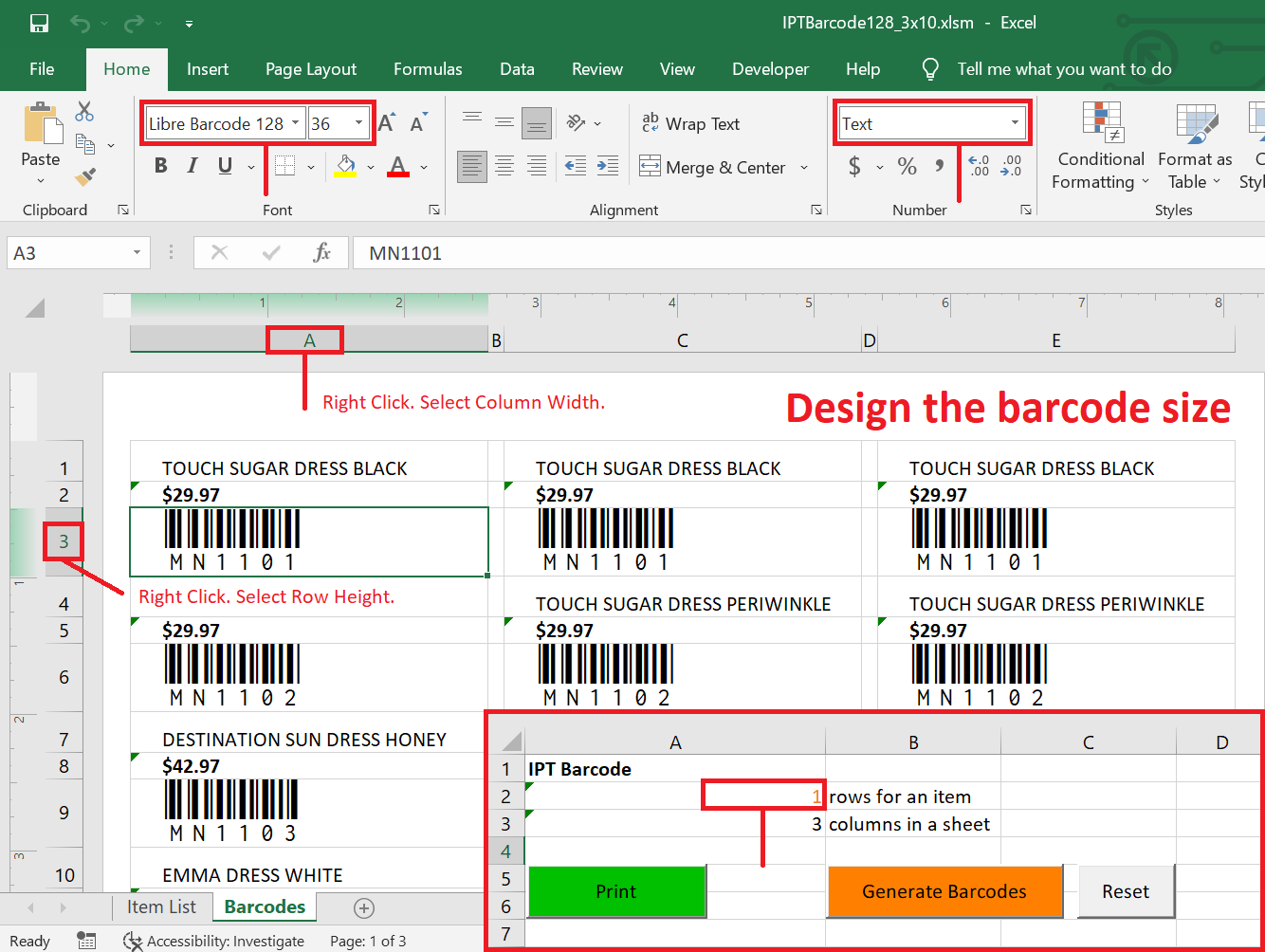The height and width of the screenshot is (952, 1265).
Task: Open Number dialog launcher icon
Action: pos(1026,210)
